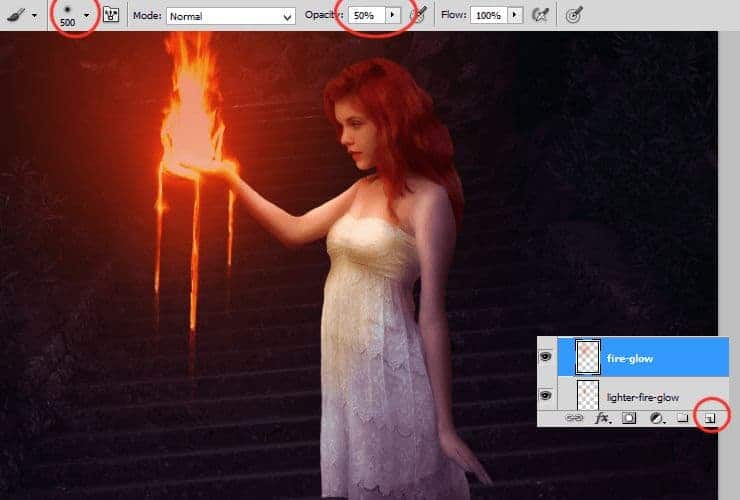The height and width of the screenshot is (500, 740).
Task: Hide the fire-glow layer
Action: [x=546, y=356]
